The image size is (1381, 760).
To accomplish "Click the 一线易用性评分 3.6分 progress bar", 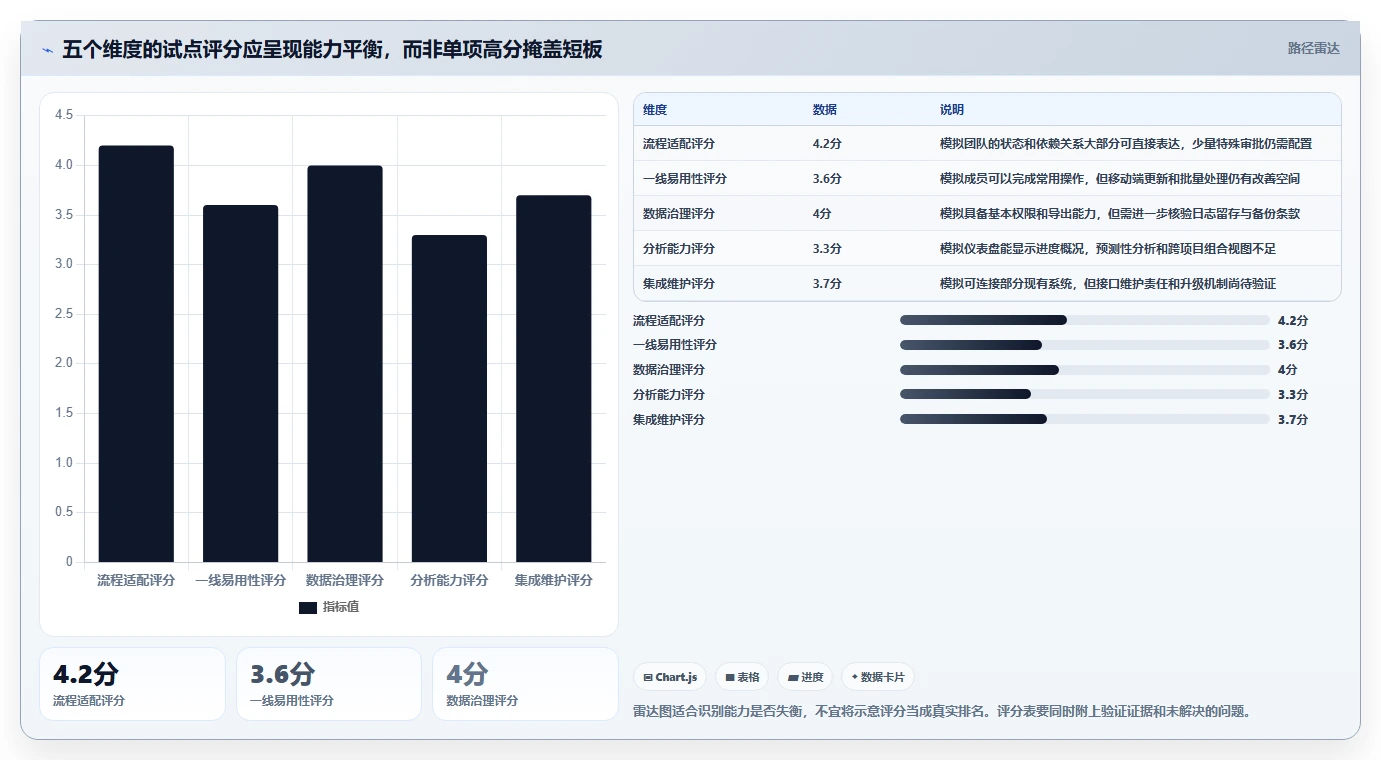I will click(1084, 345).
